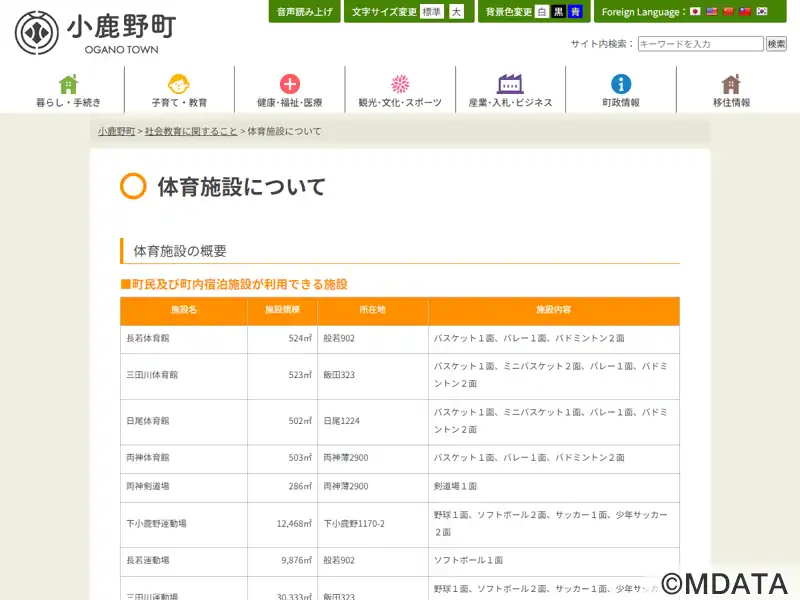The height and width of the screenshot is (600, 800).
Task: Open the 子育て・教育 child face icon
Action: [179, 84]
